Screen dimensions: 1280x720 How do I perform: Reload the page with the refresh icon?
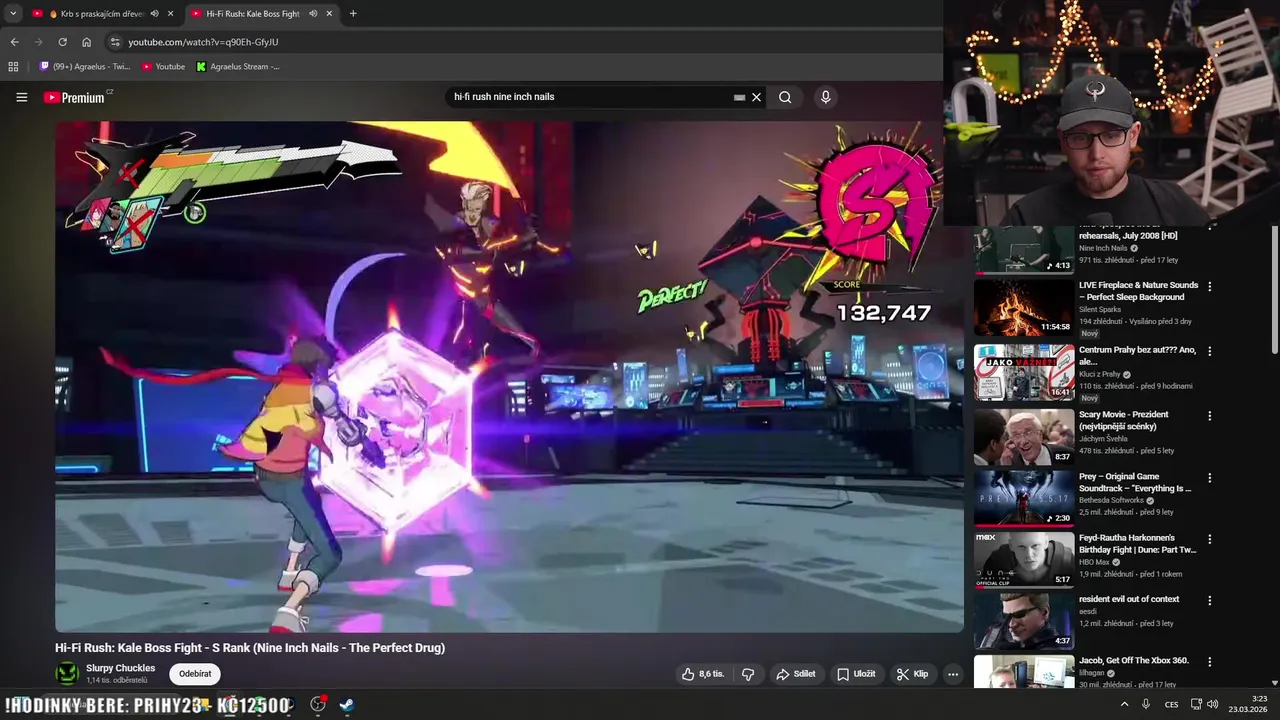pyautogui.click(x=62, y=42)
